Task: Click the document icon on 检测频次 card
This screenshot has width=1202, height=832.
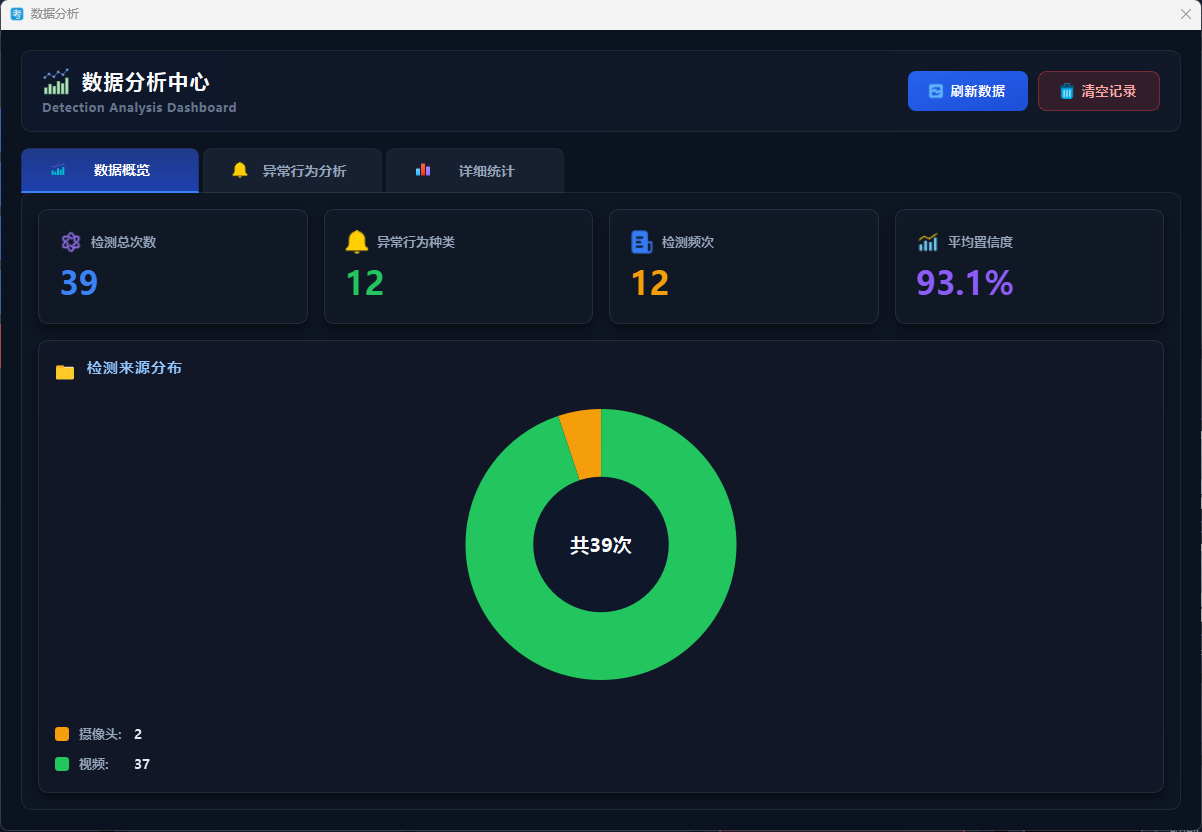Action: point(641,242)
